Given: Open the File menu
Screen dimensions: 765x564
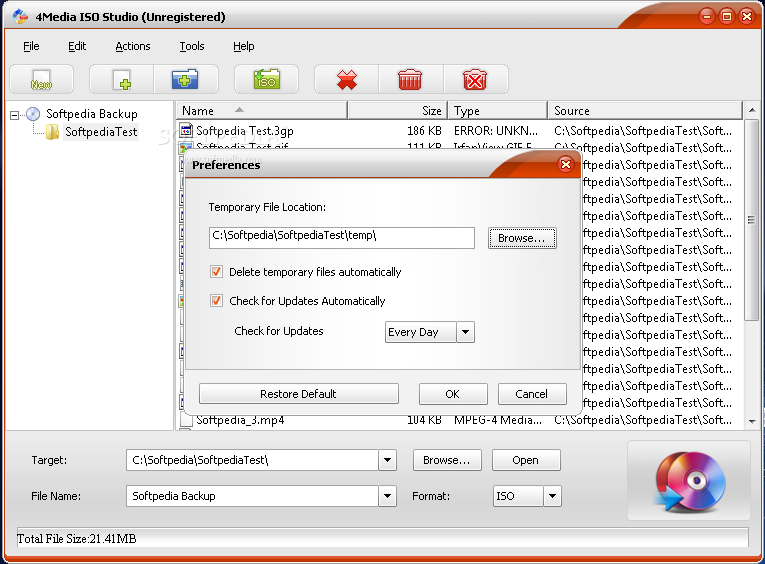Looking at the screenshot, I should (31, 46).
